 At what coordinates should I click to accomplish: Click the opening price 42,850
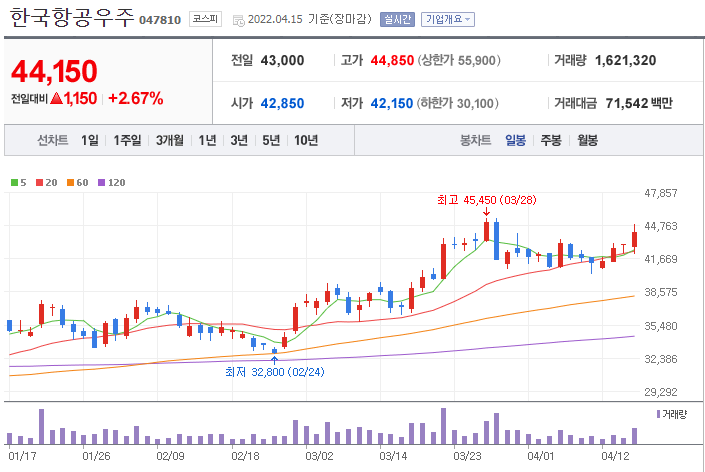[x=282, y=103]
